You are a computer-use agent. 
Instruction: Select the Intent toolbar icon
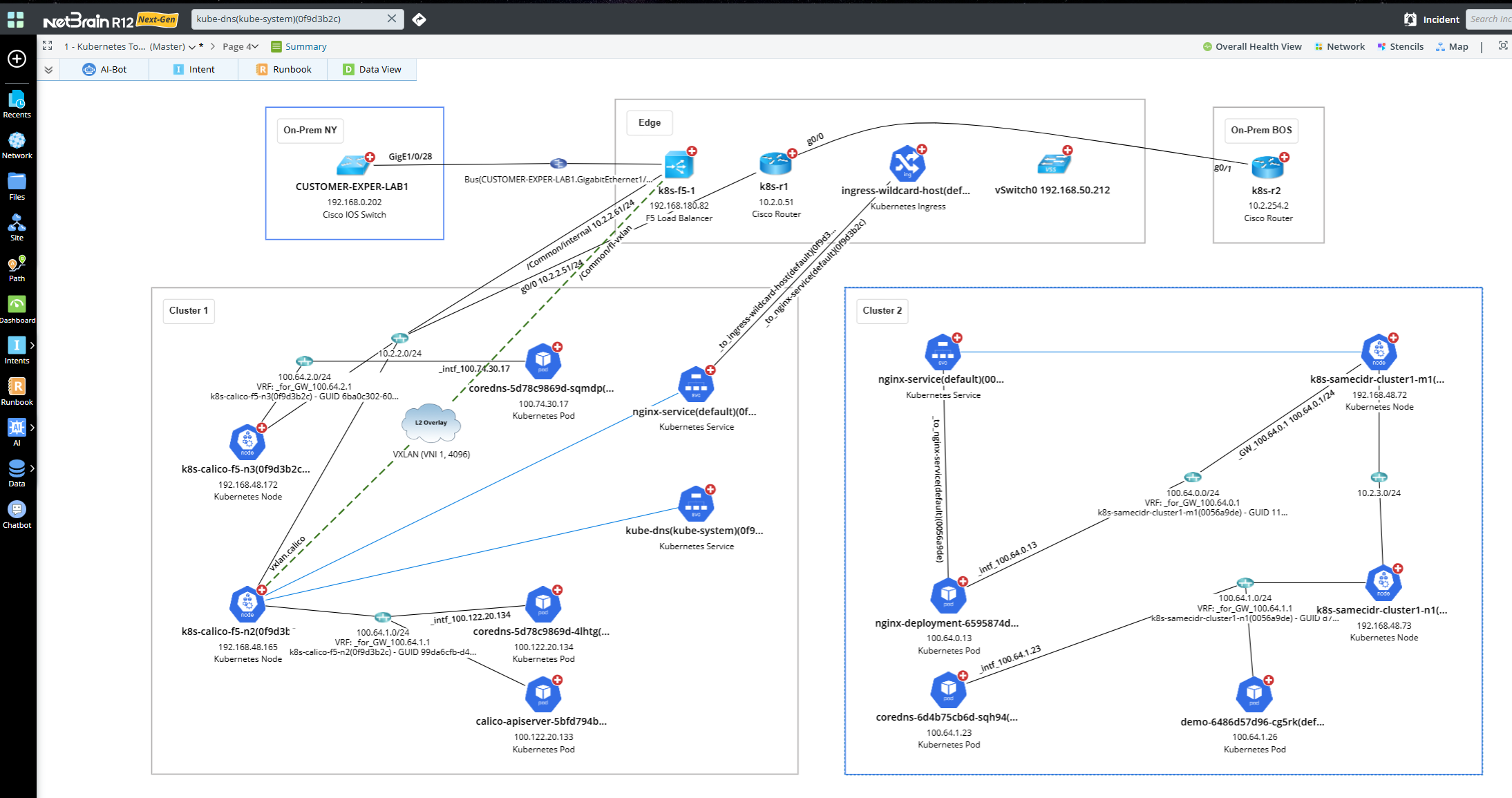[x=193, y=69]
